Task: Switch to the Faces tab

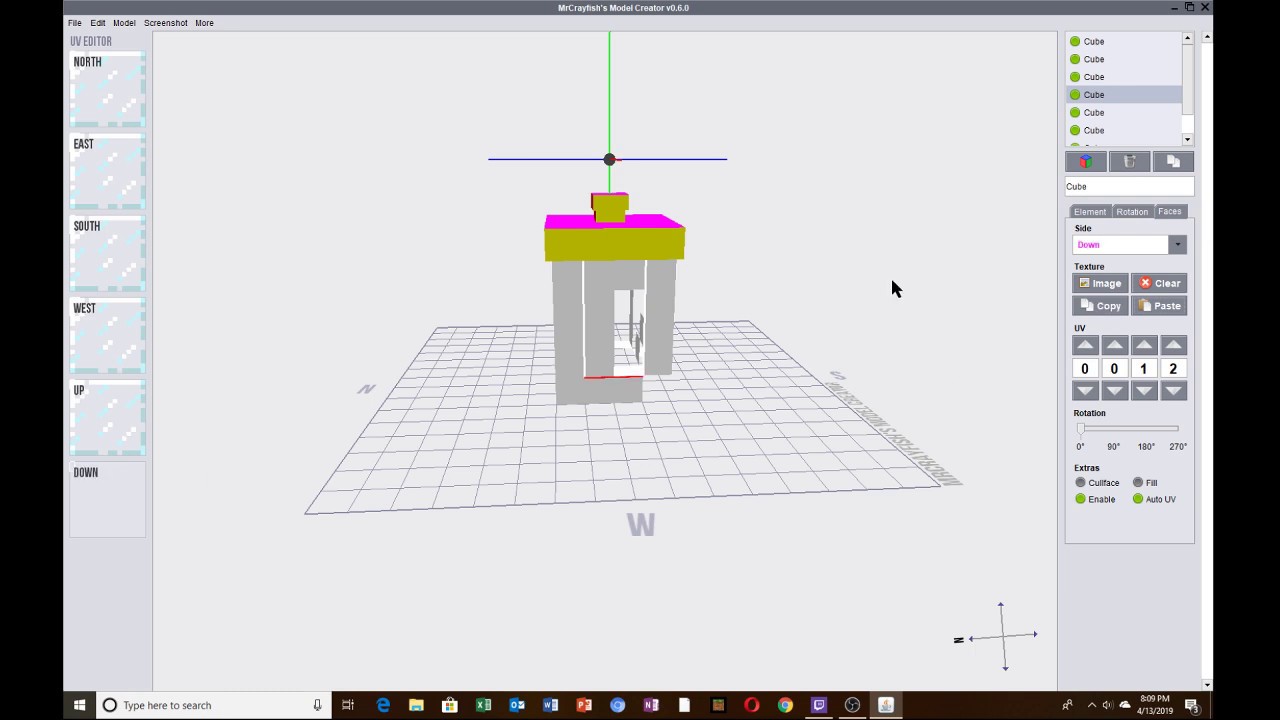Action: [x=1169, y=211]
